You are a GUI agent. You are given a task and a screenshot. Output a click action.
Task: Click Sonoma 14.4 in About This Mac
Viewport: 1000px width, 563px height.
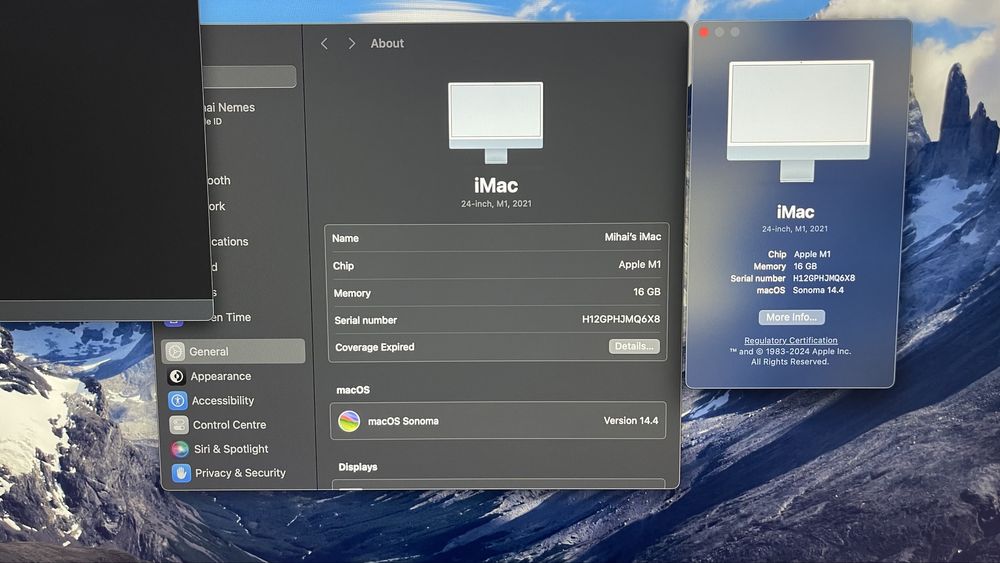tap(818, 290)
